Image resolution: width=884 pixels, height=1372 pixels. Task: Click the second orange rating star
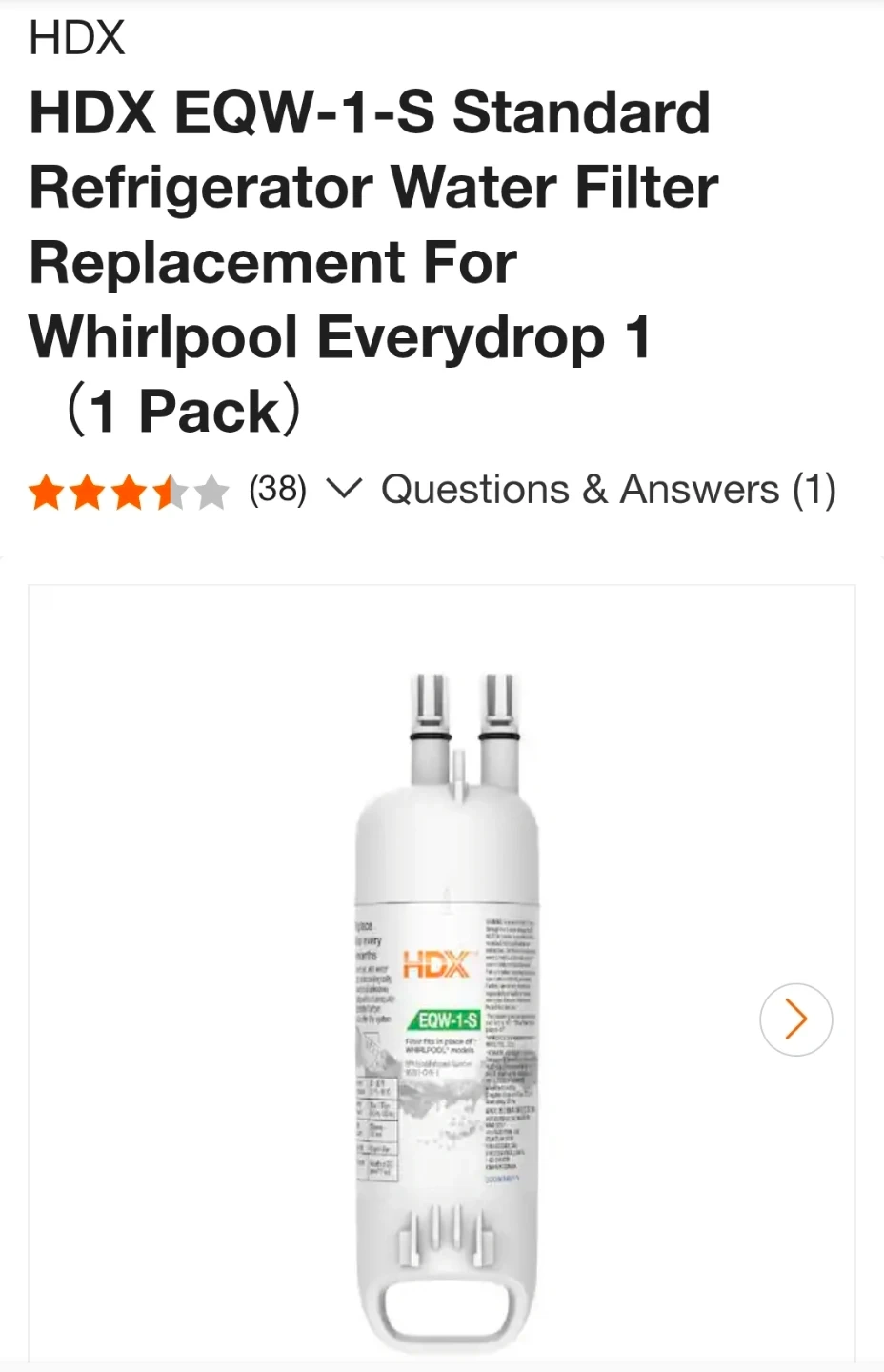point(88,493)
